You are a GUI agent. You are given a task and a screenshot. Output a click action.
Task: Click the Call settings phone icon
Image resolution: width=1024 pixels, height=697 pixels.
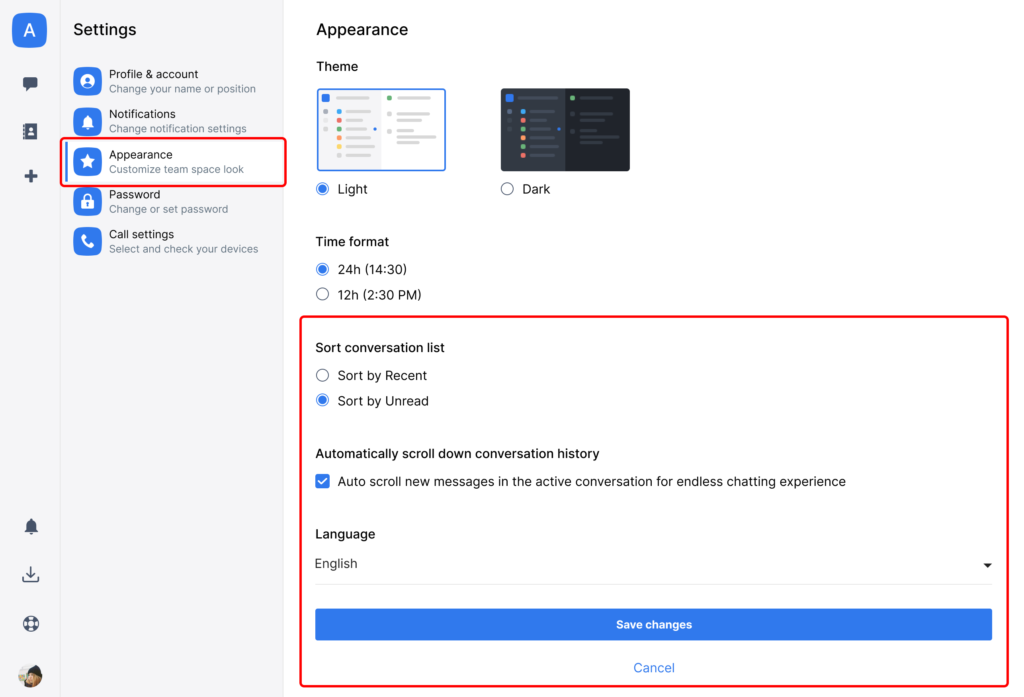[x=88, y=242]
